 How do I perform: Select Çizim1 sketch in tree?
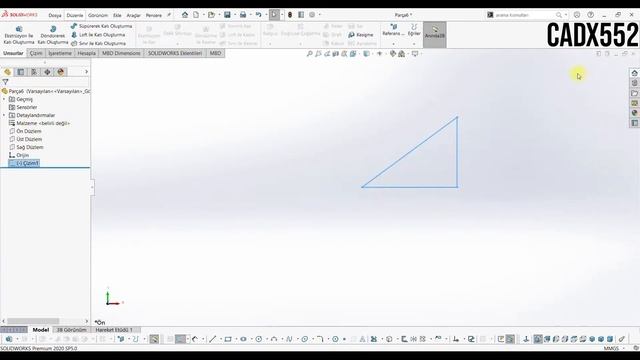pos(24,163)
